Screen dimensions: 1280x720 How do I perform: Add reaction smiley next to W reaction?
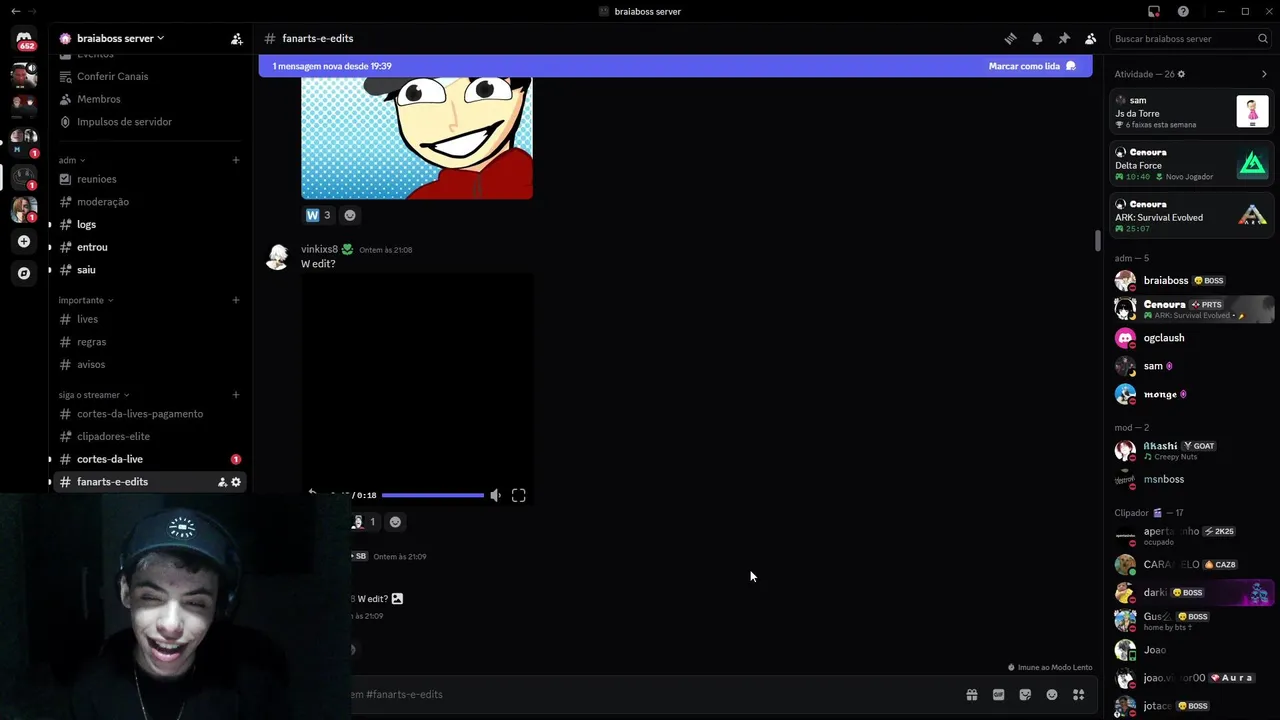coord(350,215)
